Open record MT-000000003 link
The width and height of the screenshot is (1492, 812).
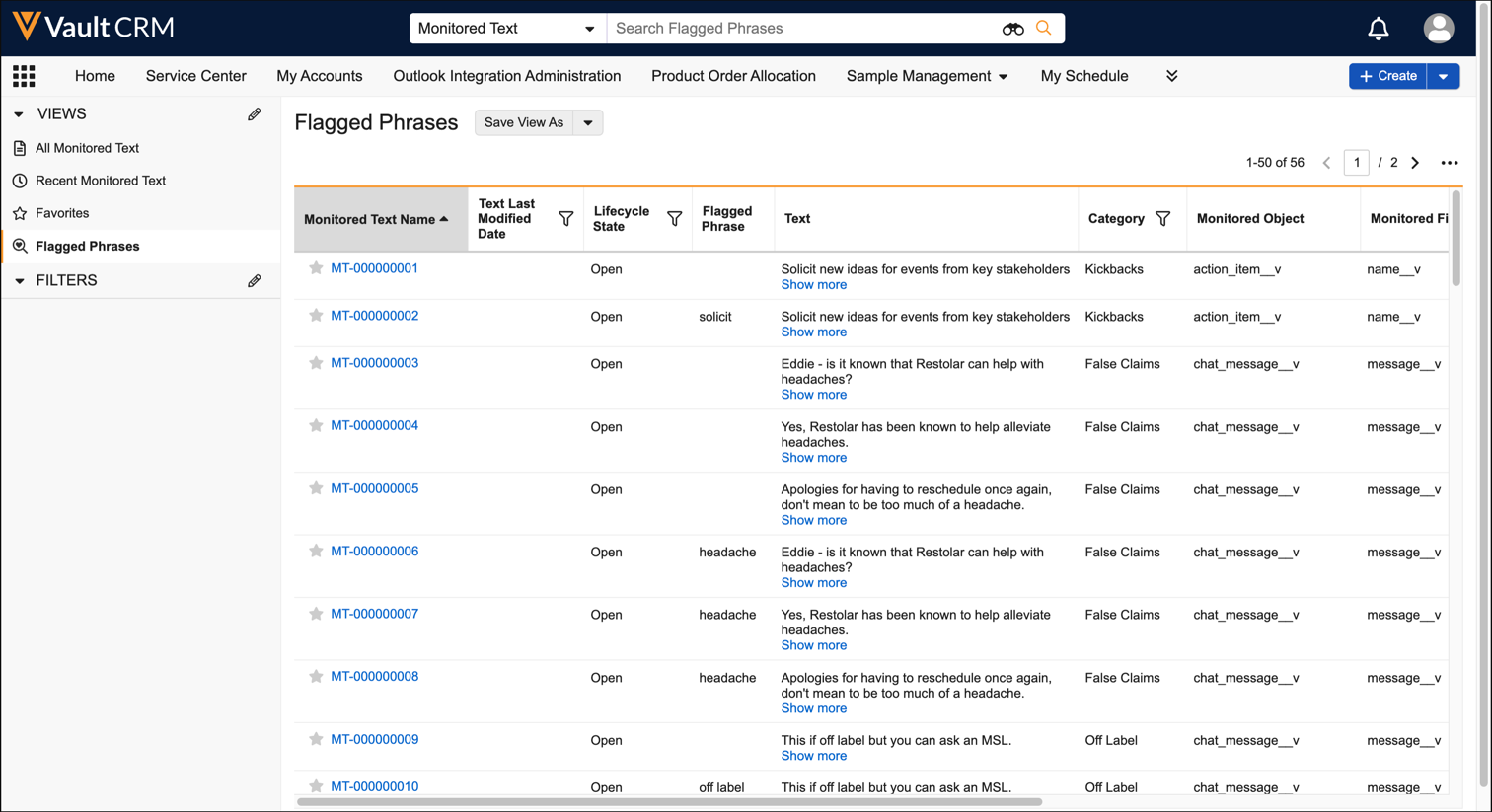coord(374,363)
